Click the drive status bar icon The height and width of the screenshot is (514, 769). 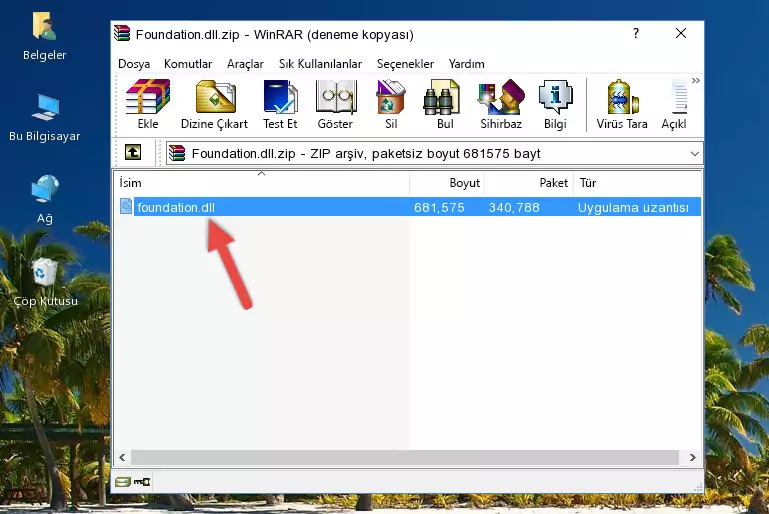tap(123, 482)
